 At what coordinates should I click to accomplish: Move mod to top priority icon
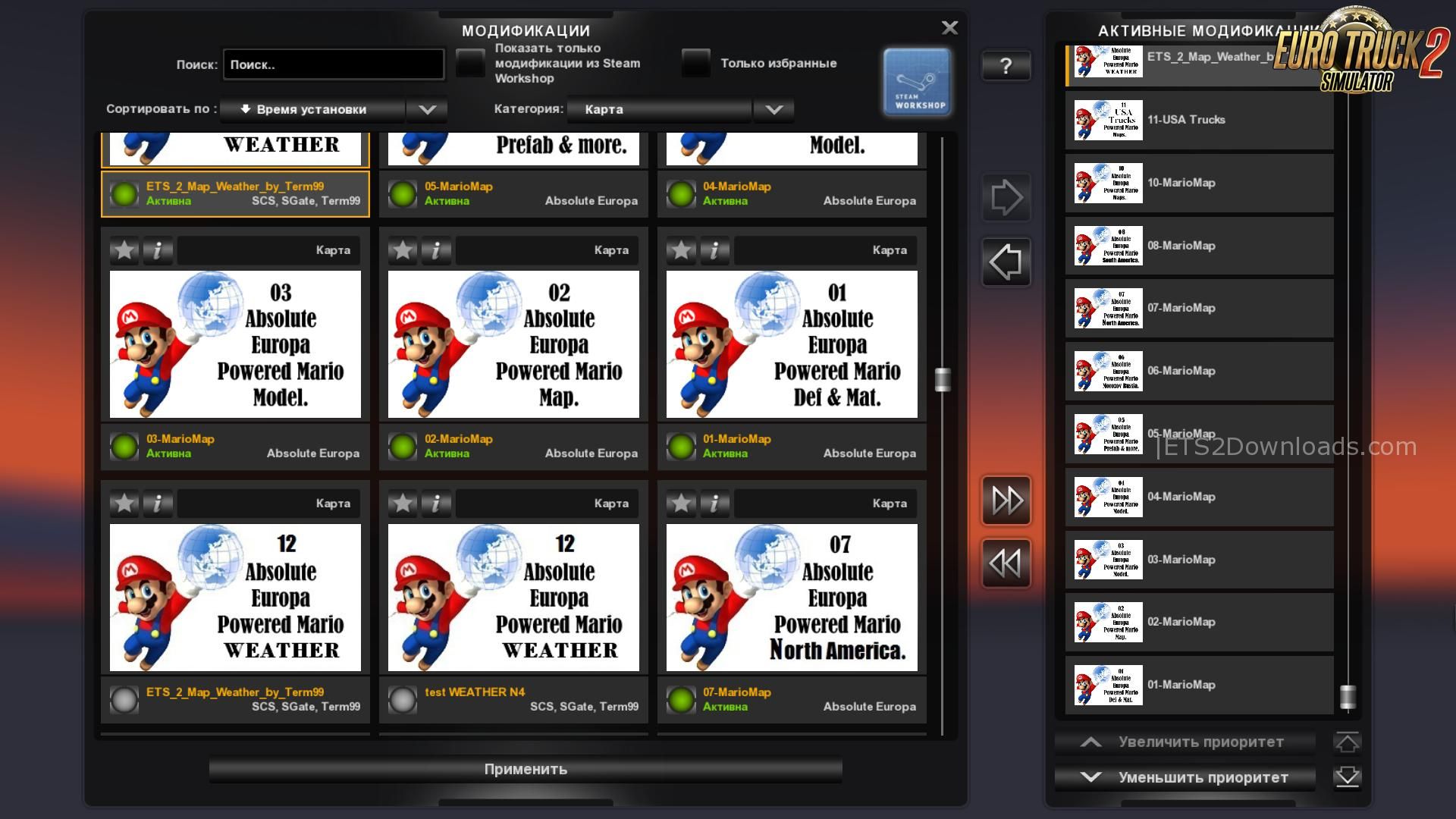tap(1347, 742)
